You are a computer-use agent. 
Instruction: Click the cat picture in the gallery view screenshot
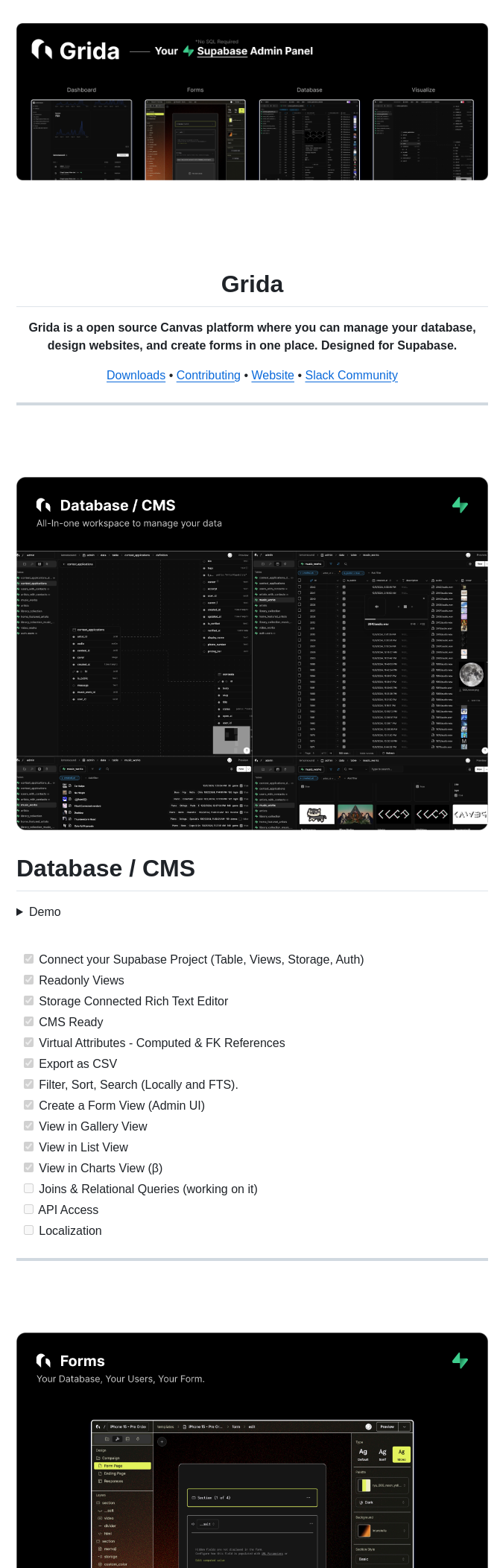click(317, 815)
